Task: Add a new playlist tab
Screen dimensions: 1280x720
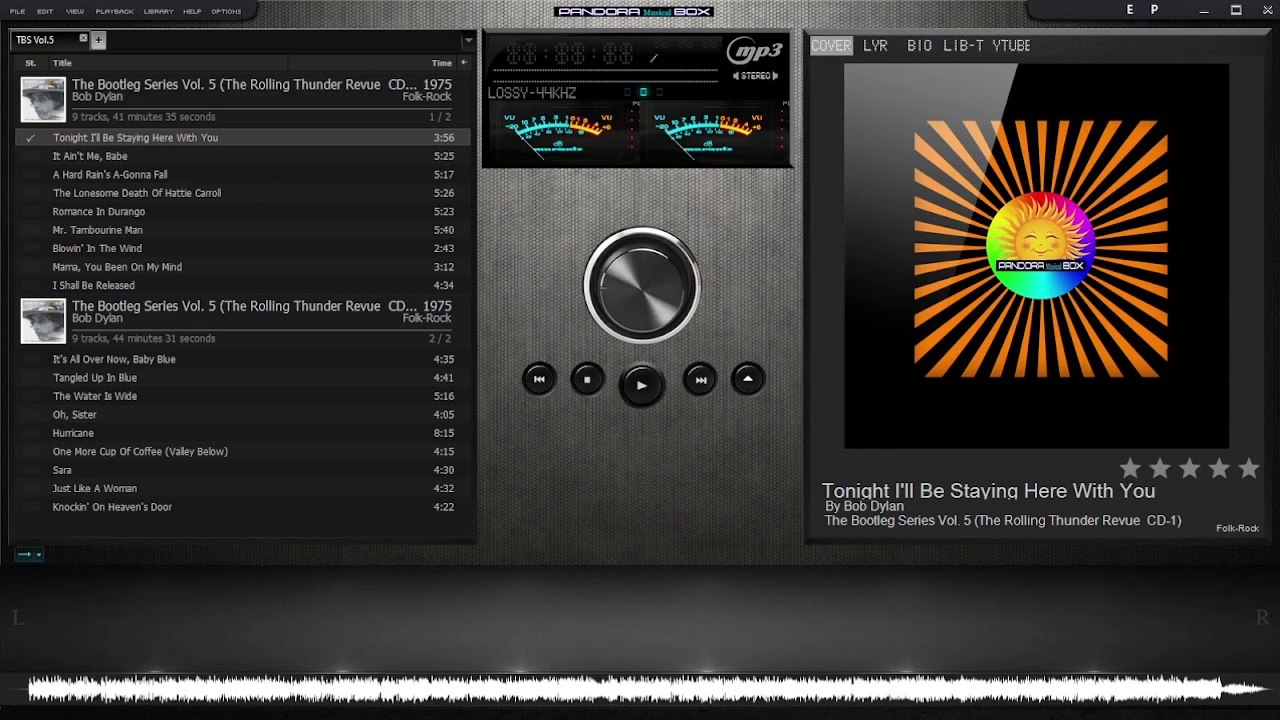Action: pos(99,40)
